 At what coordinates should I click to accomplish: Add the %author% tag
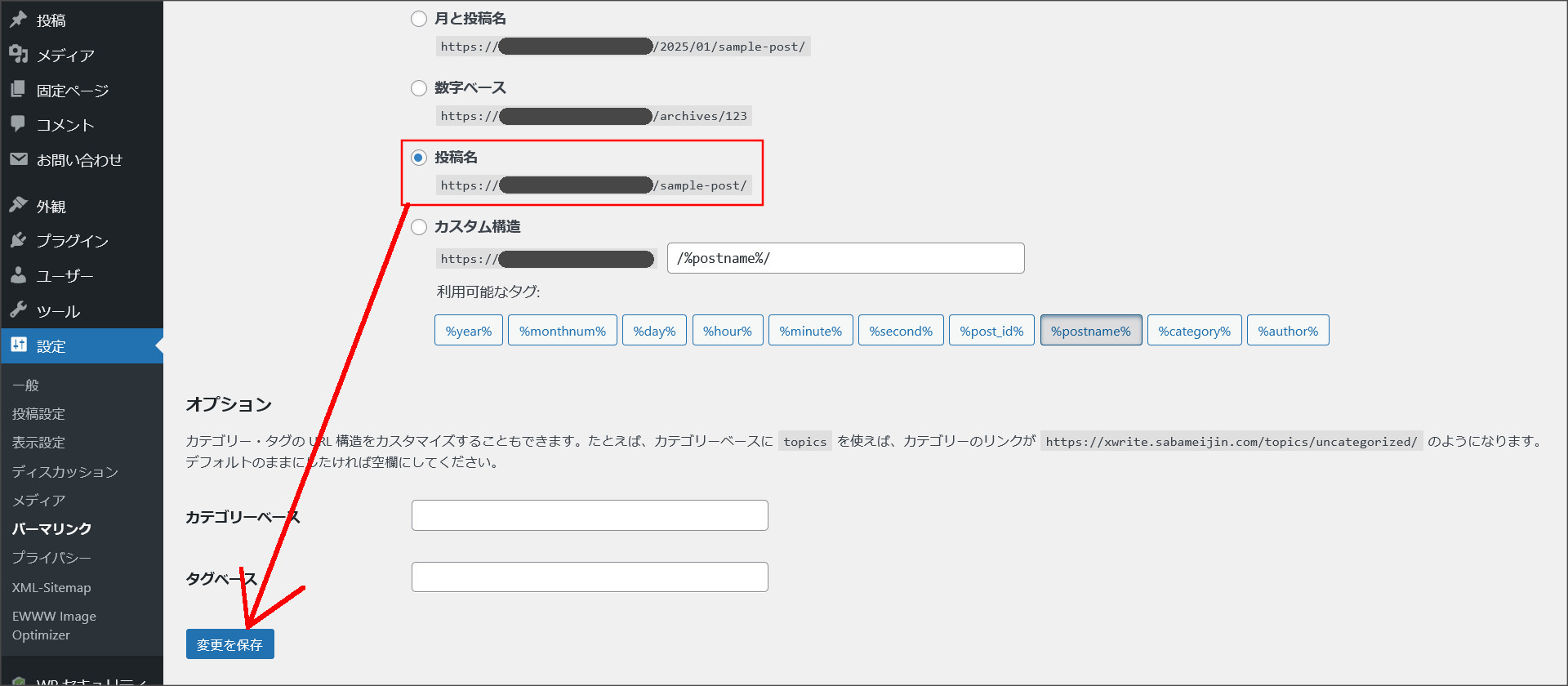[1288, 331]
